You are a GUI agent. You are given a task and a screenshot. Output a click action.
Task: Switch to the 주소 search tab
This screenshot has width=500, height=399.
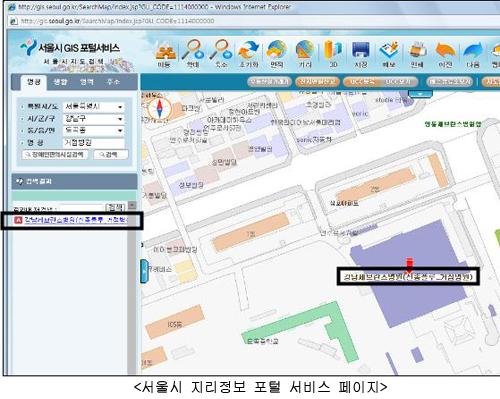click(113, 82)
